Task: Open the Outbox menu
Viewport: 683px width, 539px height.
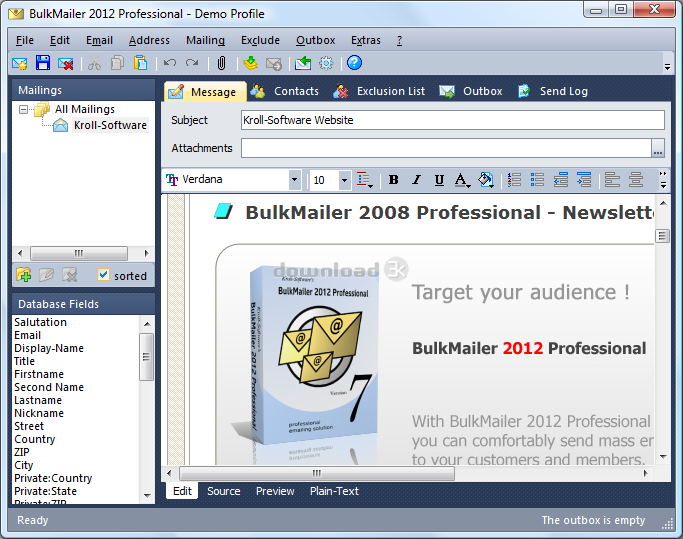Action: click(x=316, y=40)
